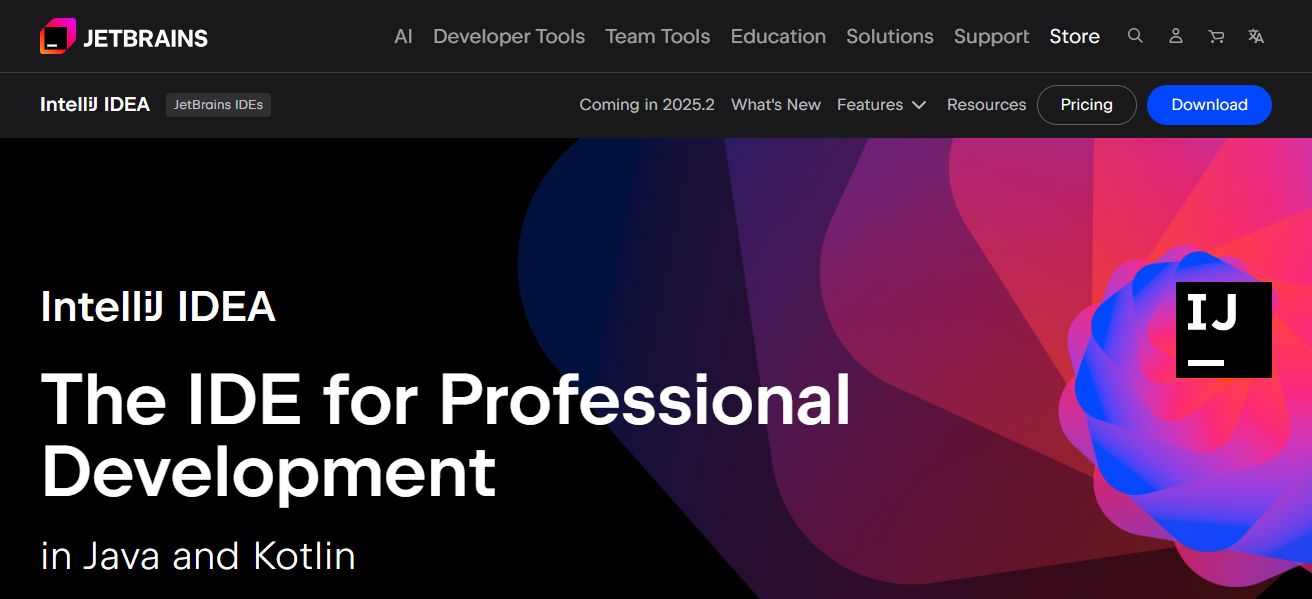The height and width of the screenshot is (599, 1312).
Task: Open the Education menu
Action: coord(778,36)
